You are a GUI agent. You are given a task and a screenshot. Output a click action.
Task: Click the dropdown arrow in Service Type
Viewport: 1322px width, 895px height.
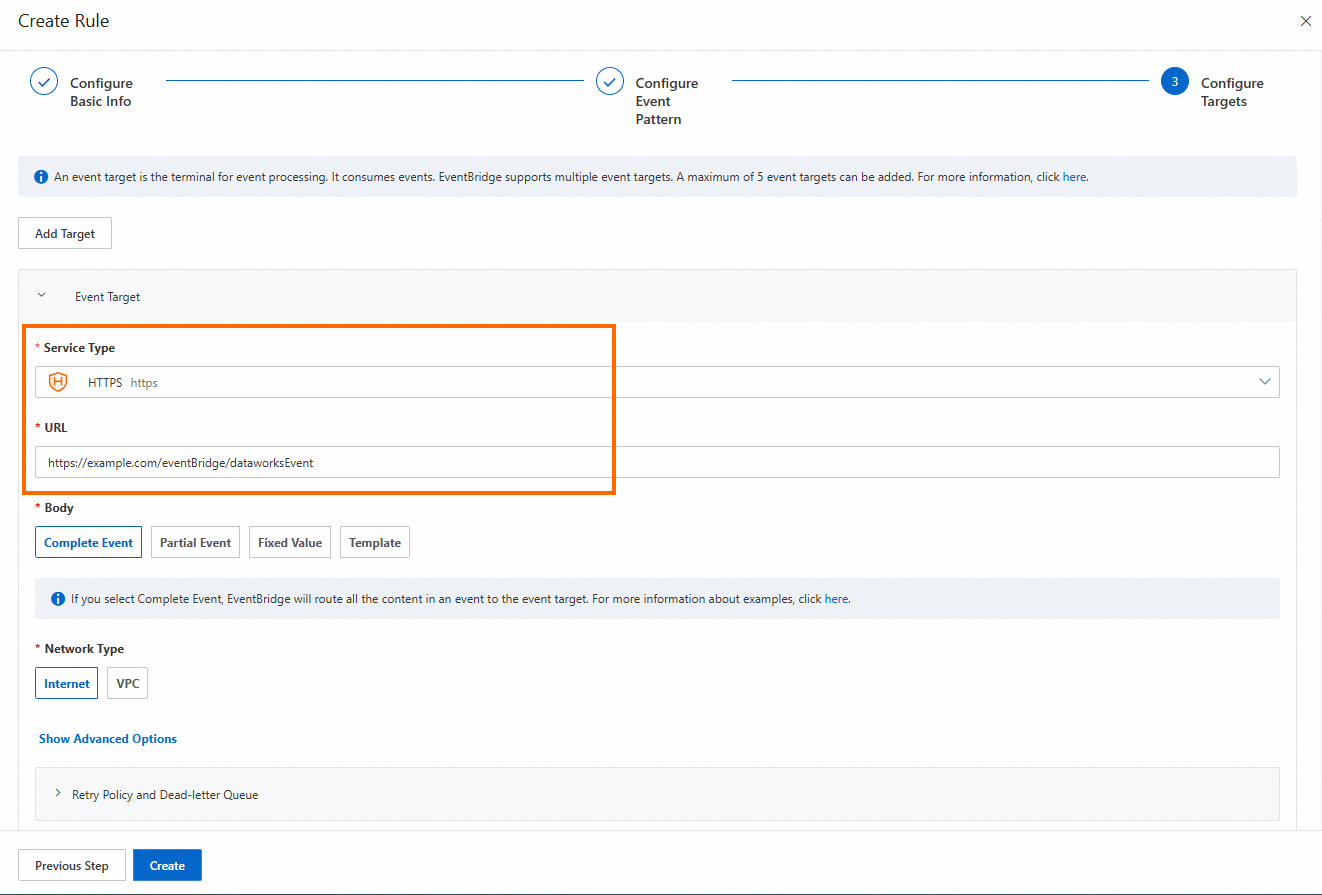(1265, 382)
